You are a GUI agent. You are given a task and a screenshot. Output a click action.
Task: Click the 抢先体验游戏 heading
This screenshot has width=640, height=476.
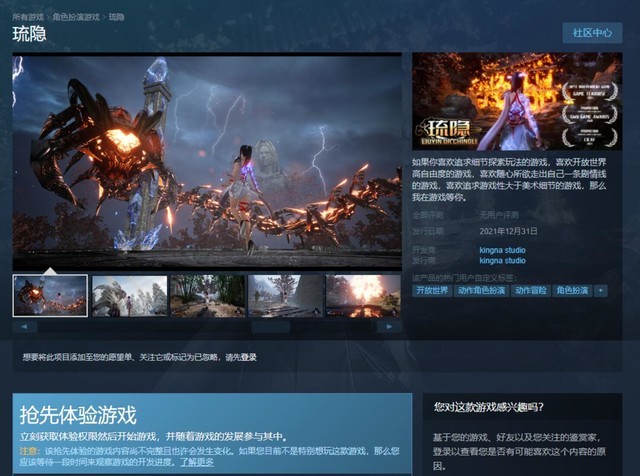pyautogui.click(x=78, y=415)
